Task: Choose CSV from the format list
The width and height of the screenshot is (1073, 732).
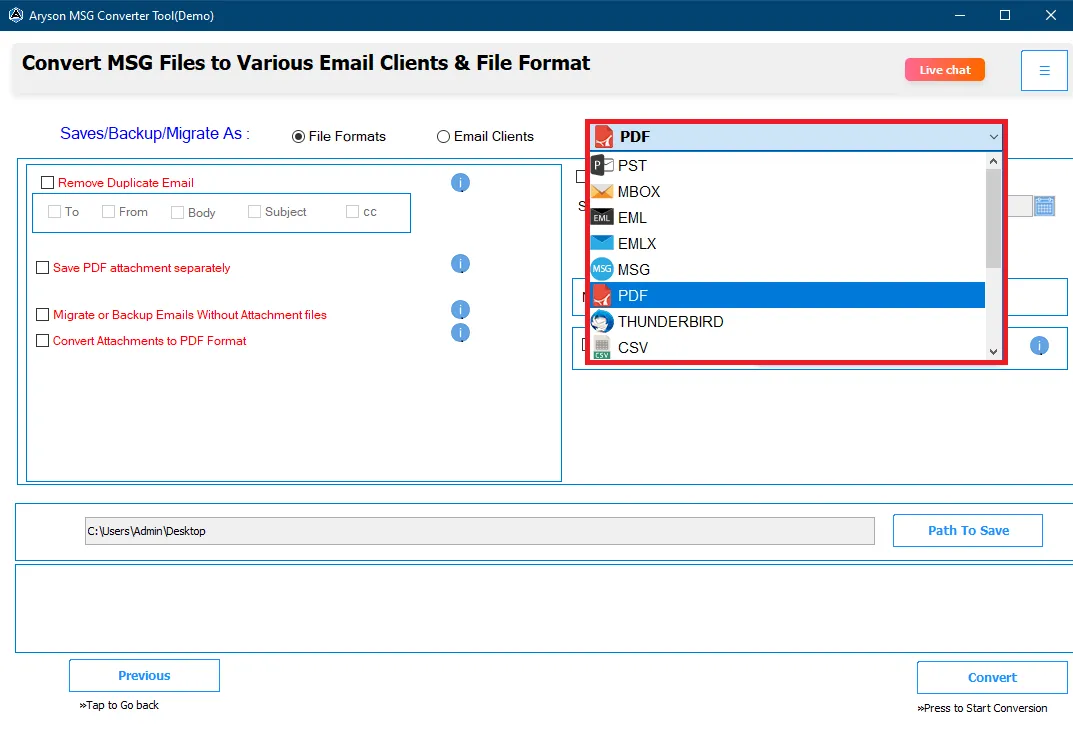Action: pos(787,348)
